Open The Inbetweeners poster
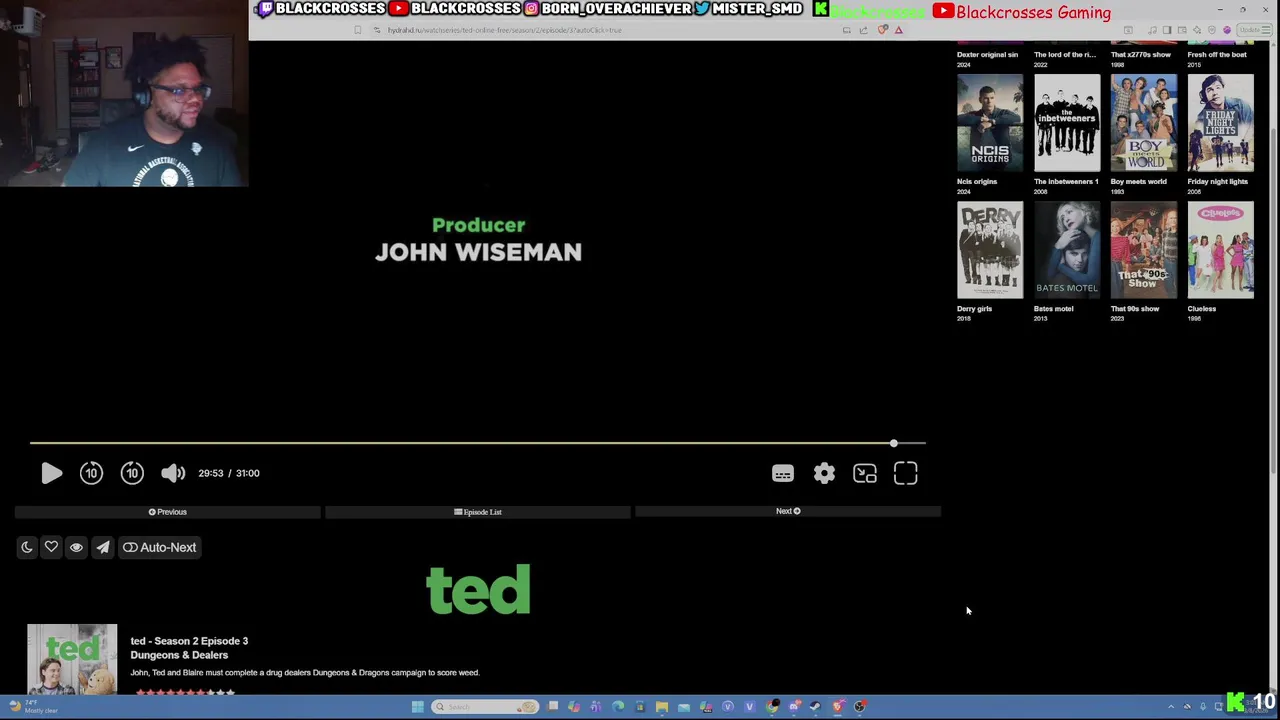1280x720 pixels. pyautogui.click(x=1067, y=123)
